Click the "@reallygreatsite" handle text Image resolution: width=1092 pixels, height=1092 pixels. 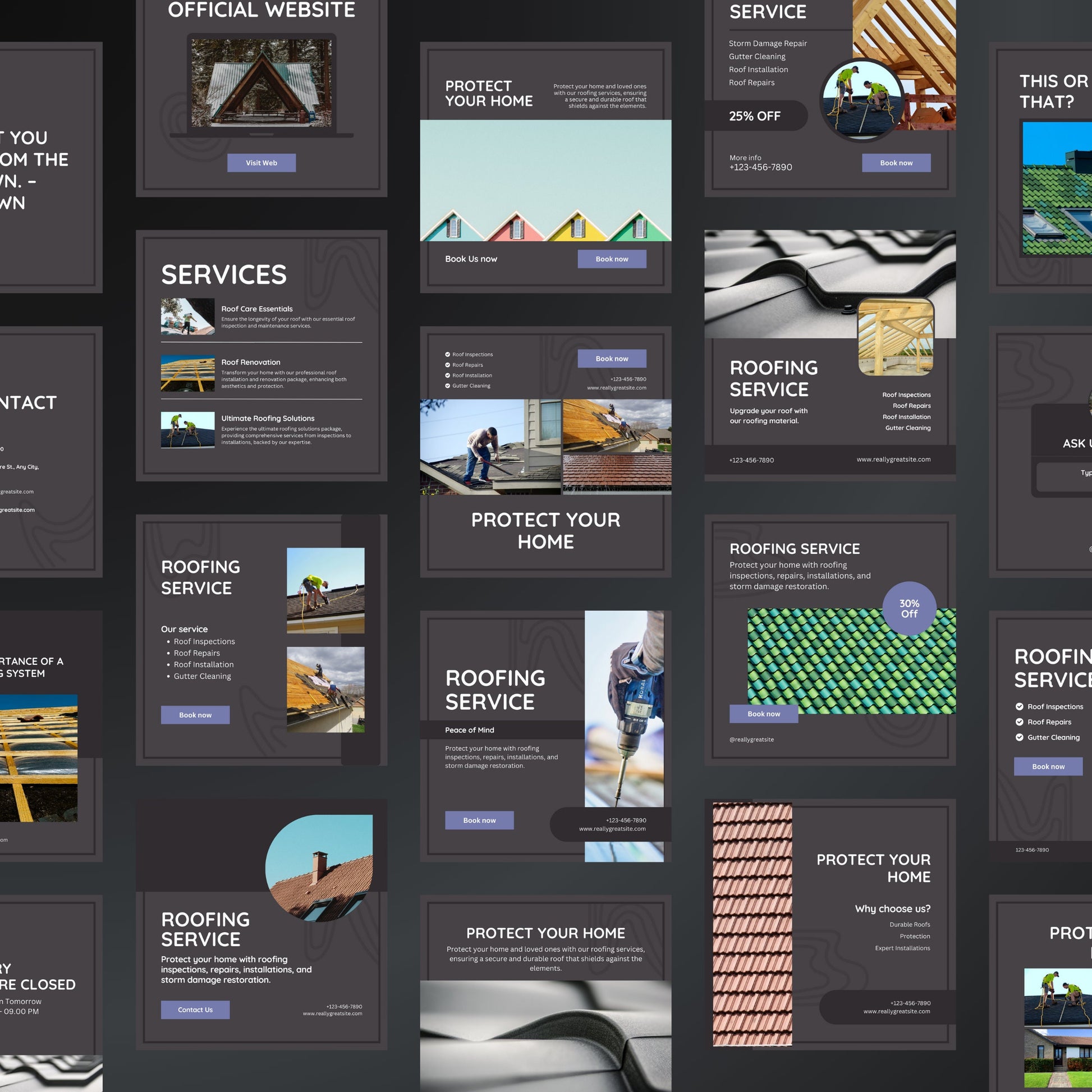[x=751, y=739]
